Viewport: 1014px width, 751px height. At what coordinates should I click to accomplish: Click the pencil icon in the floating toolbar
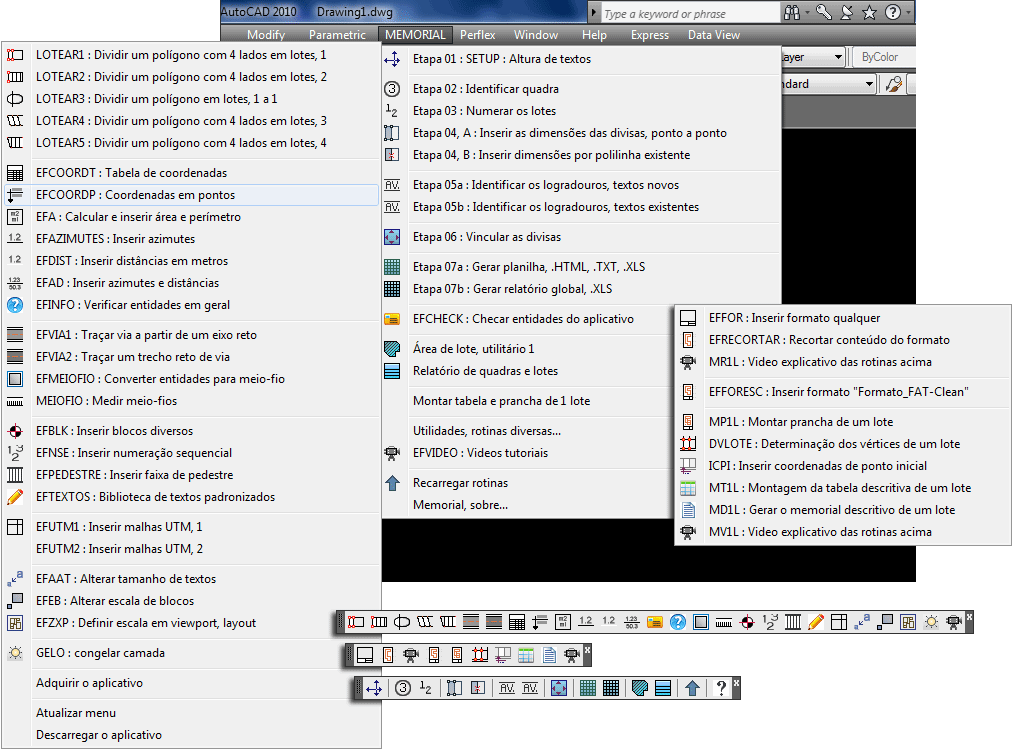coord(815,622)
